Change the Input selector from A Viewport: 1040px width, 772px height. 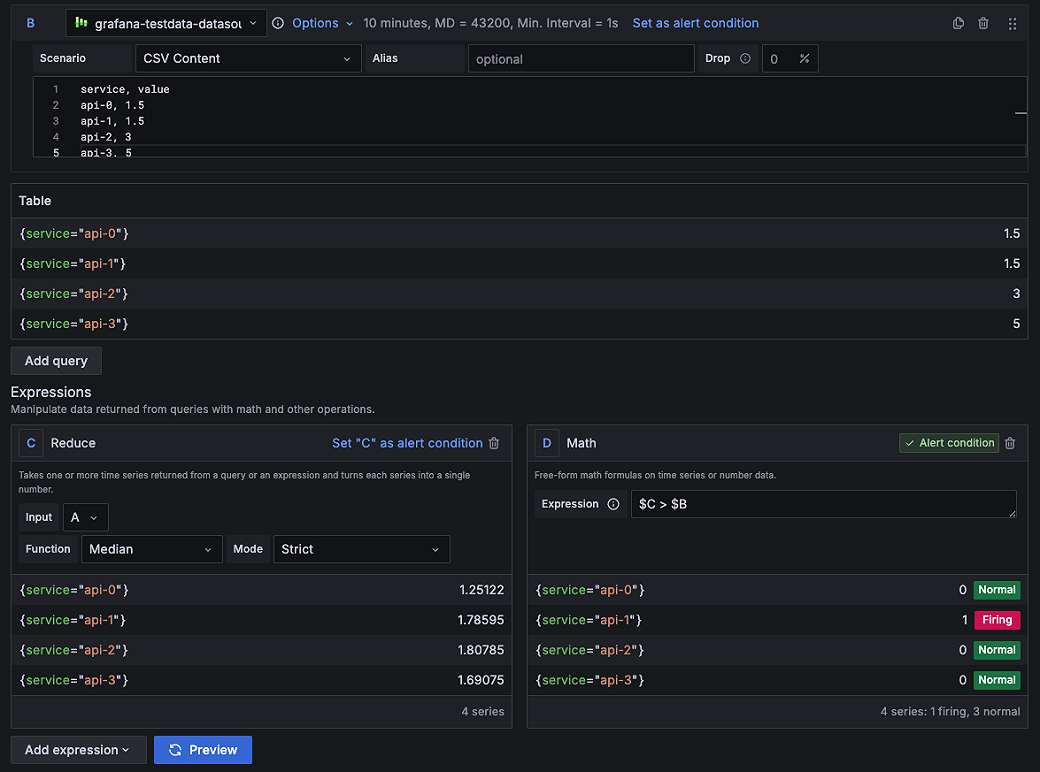[x=86, y=517]
